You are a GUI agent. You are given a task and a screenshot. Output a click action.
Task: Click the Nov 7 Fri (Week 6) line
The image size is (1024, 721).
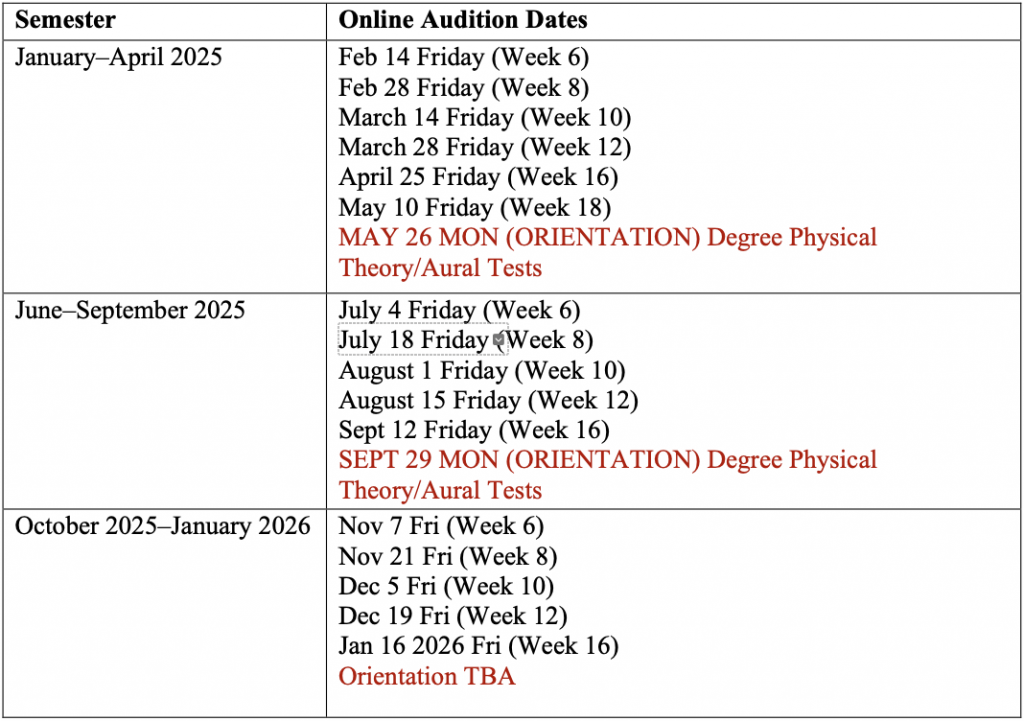(x=441, y=526)
